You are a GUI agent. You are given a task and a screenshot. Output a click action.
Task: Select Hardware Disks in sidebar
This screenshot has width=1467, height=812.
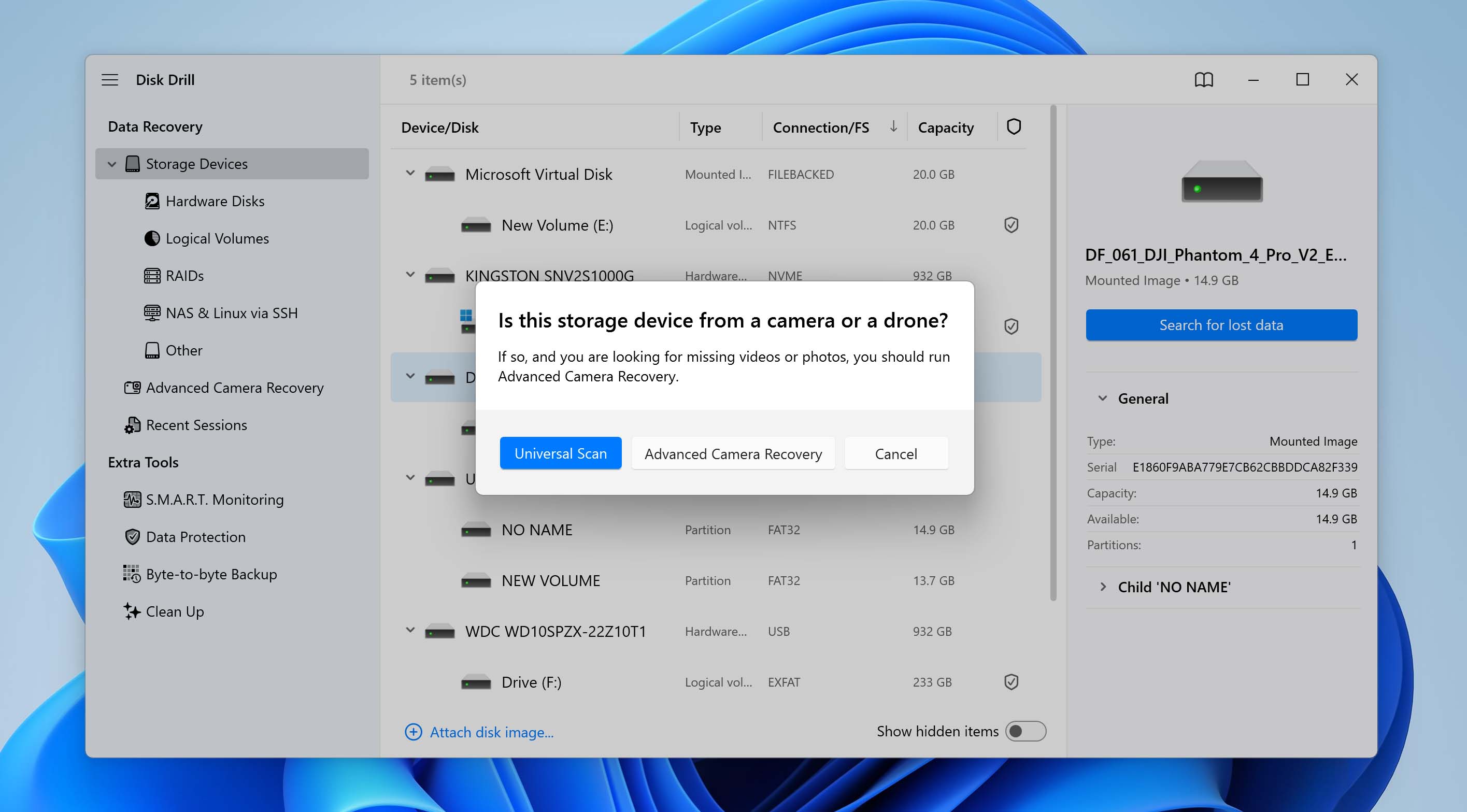point(215,201)
